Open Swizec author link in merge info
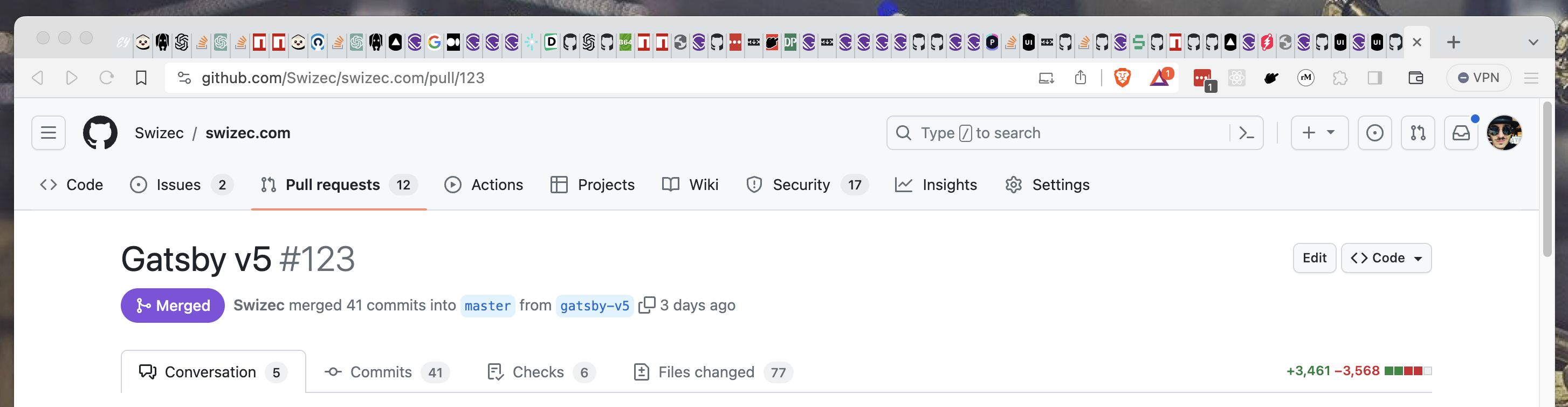Screen dimensions: 1568x407 coord(259,306)
